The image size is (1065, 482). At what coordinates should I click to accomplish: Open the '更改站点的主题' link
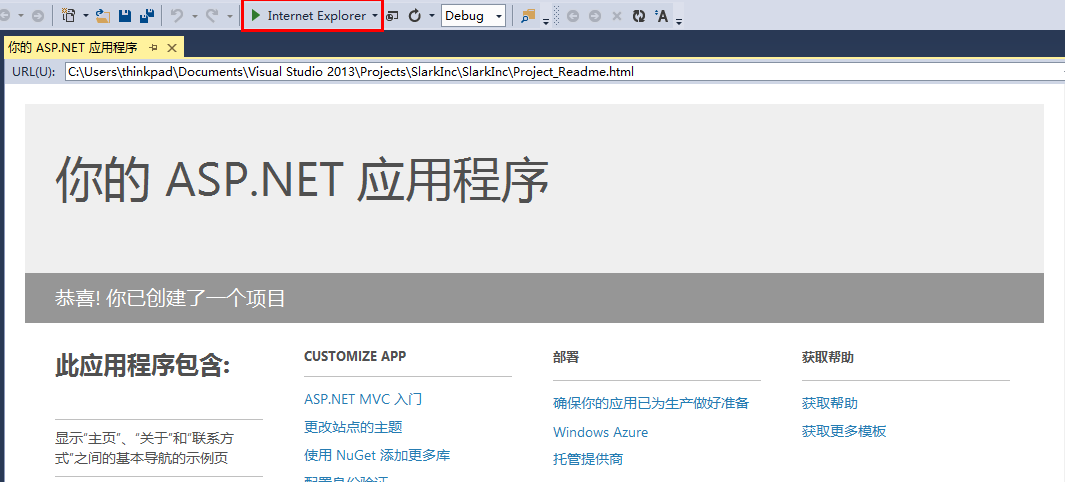pos(353,427)
